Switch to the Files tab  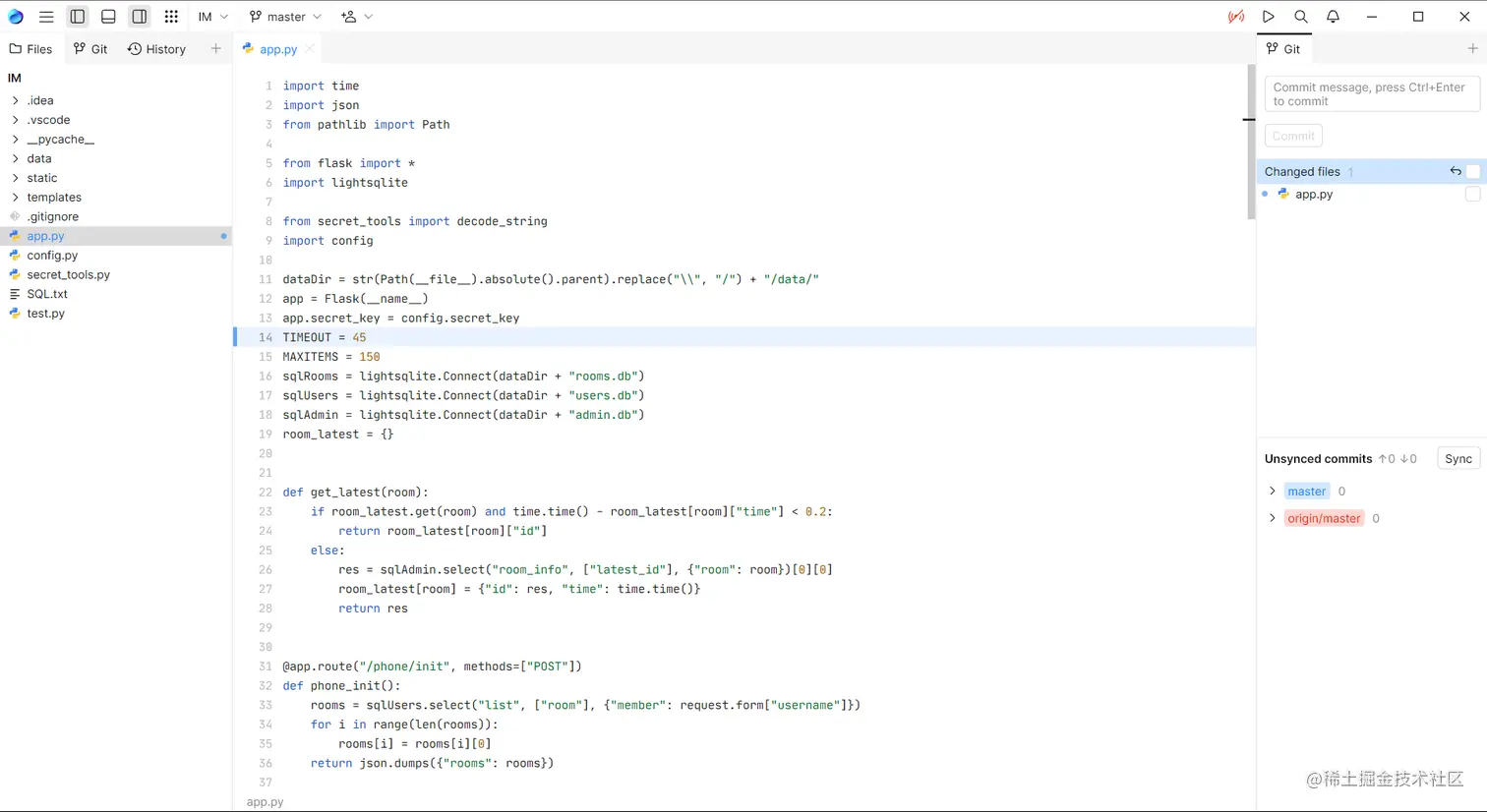(x=31, y=49)
